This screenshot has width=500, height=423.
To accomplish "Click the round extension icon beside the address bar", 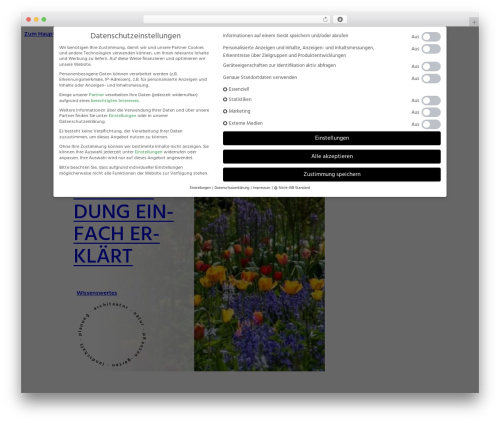I will tap(340, 19).
